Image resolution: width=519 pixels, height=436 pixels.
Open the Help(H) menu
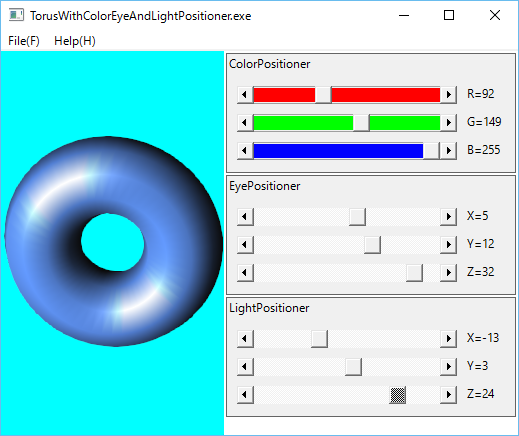(75, 41)
